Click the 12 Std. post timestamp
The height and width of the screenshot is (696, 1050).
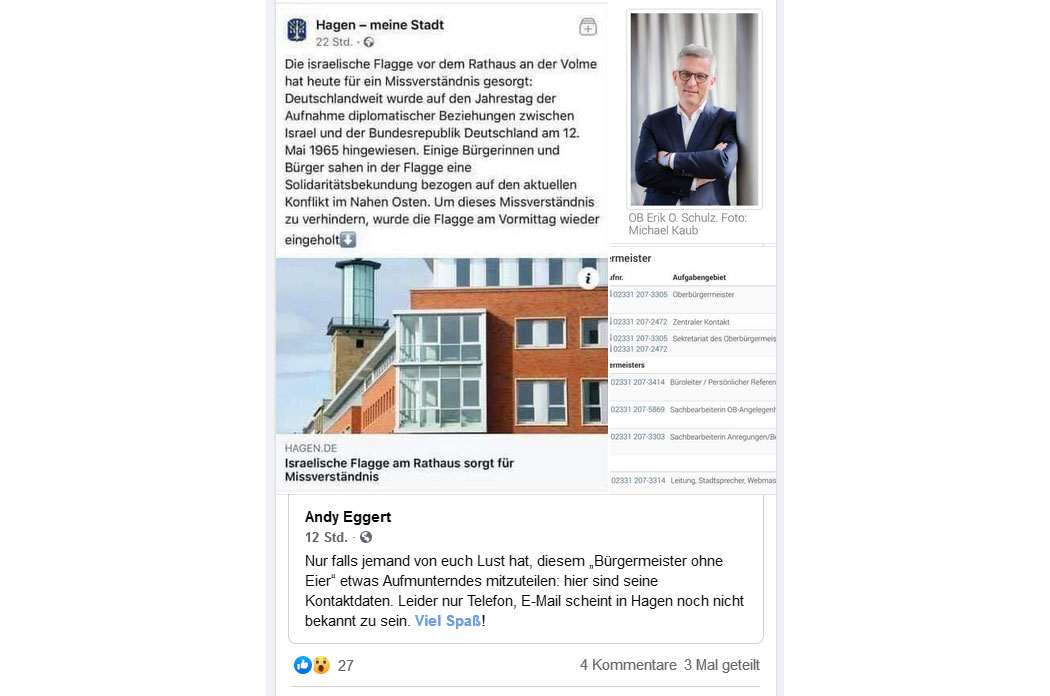[325, 537]
